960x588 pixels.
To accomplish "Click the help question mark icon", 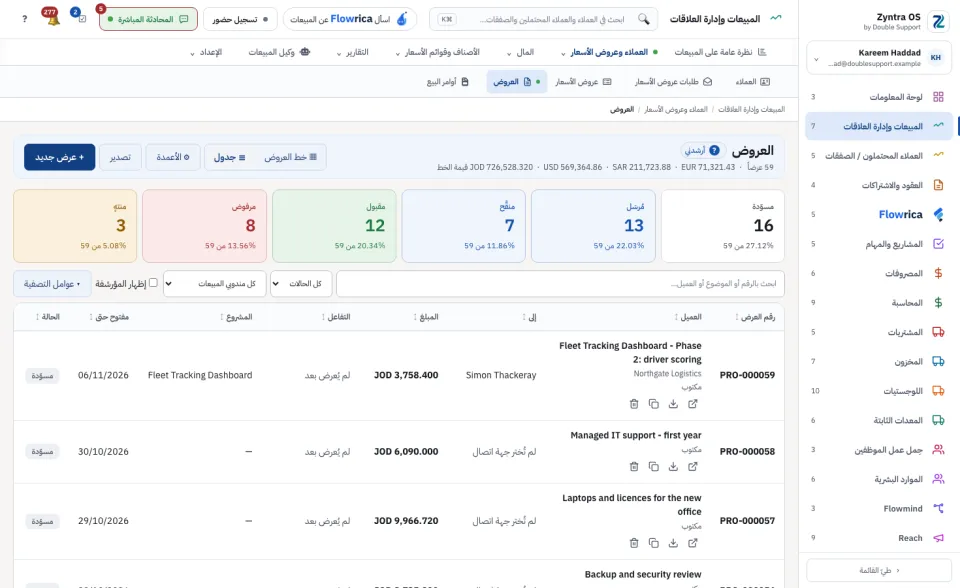I will pos(24,19).
